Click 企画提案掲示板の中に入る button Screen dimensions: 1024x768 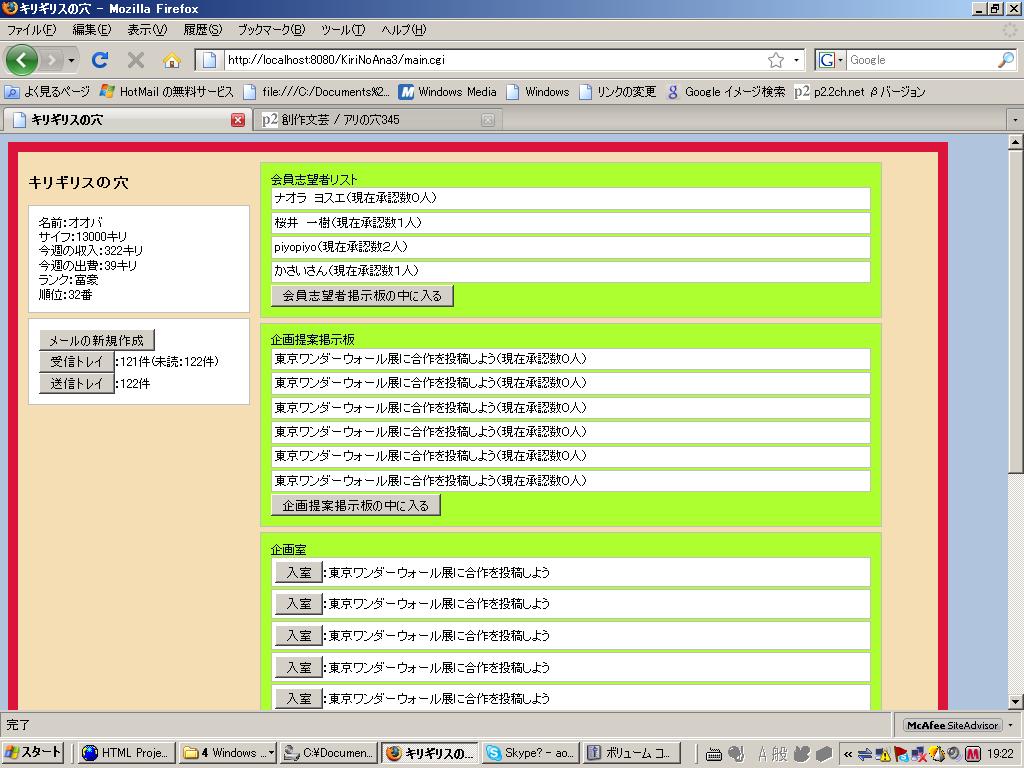coord(355,505)
